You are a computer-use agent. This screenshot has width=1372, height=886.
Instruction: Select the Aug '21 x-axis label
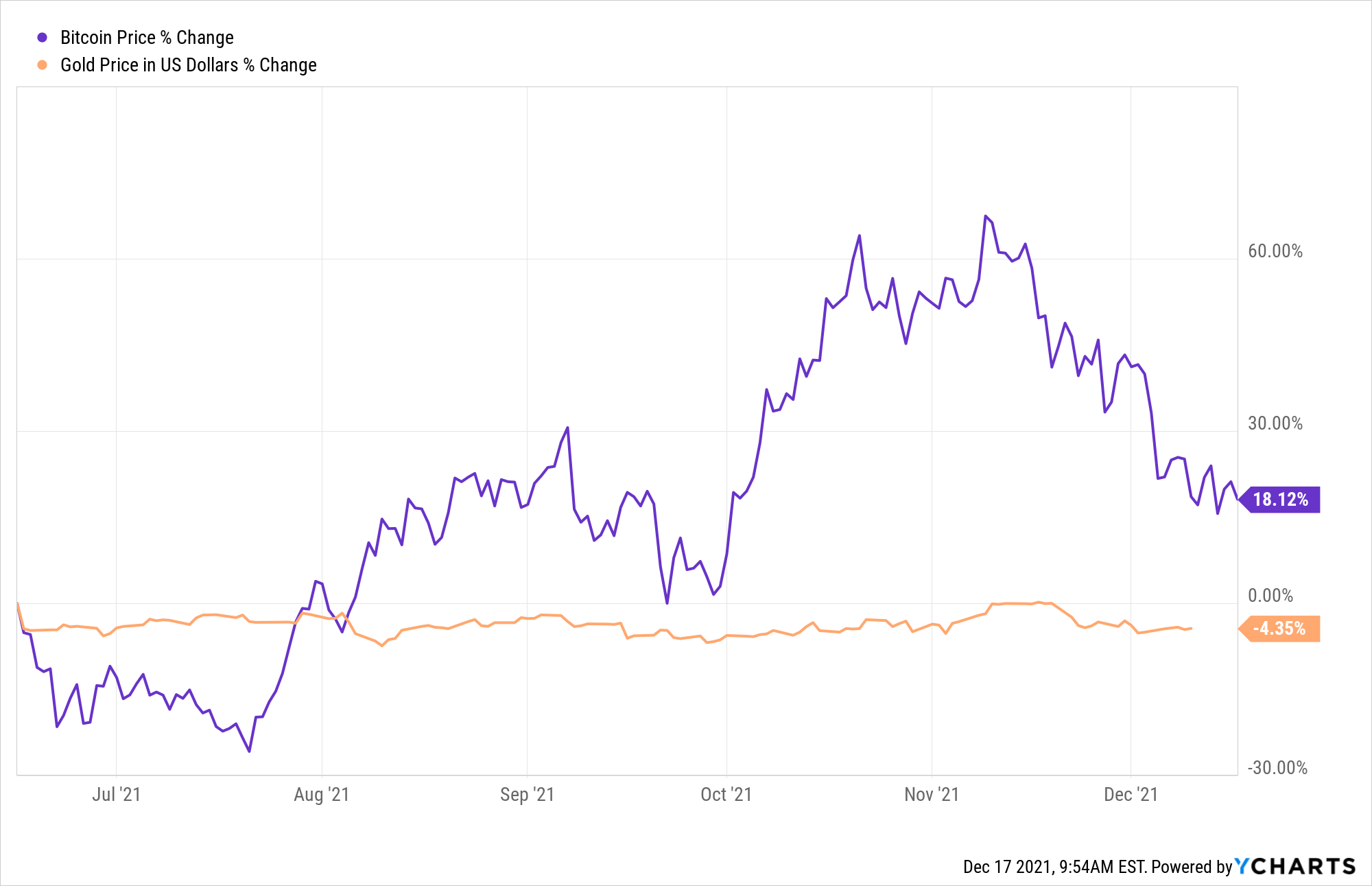coord(322,795)
